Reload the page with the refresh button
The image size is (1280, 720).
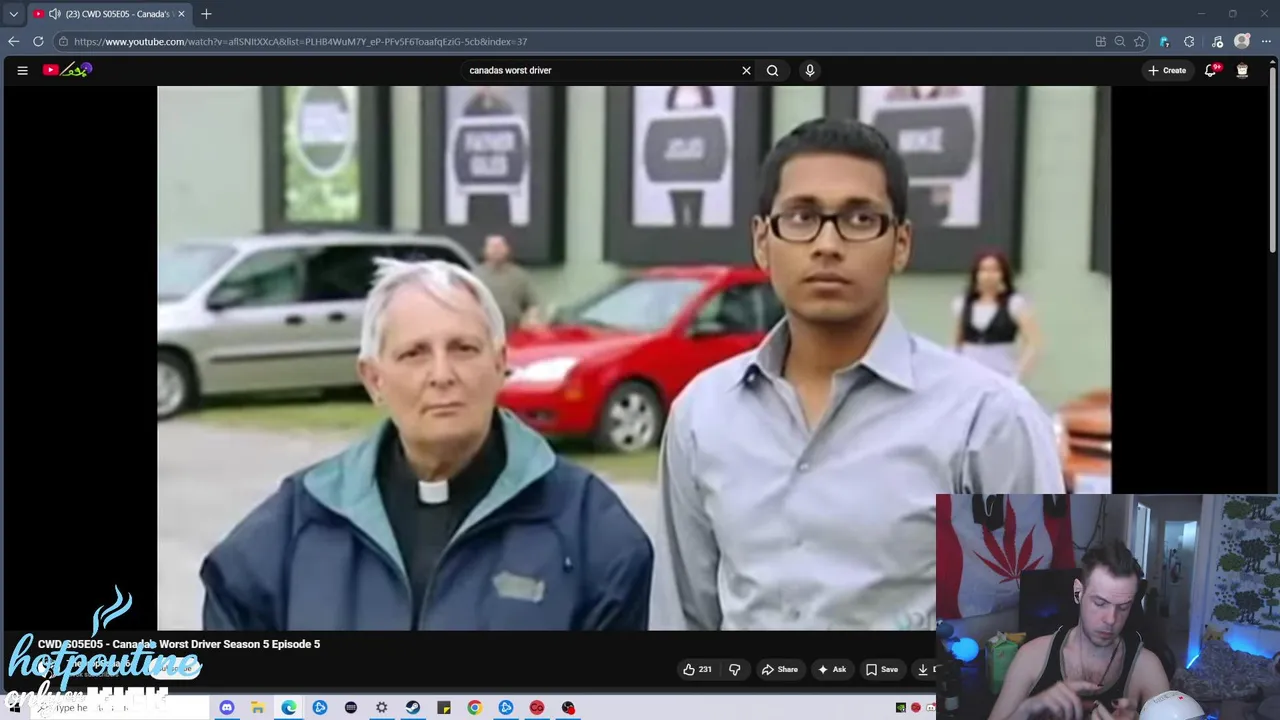[x=38, y=41]
